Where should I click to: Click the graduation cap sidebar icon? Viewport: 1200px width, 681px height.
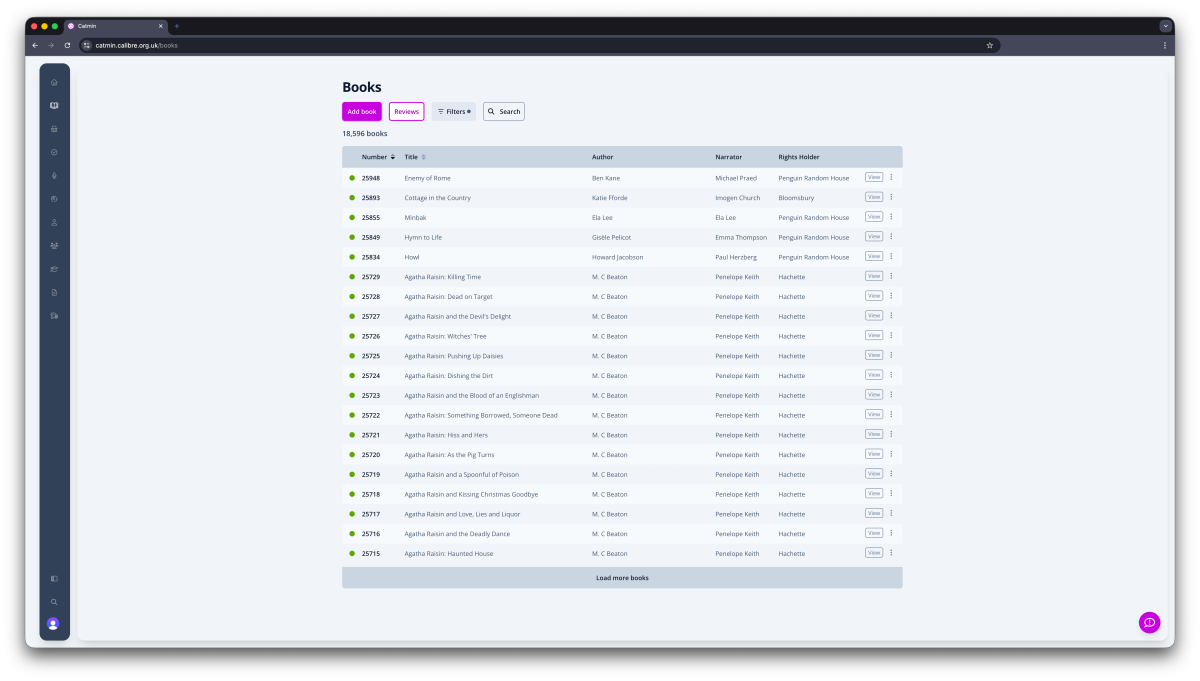coord(54,269)
